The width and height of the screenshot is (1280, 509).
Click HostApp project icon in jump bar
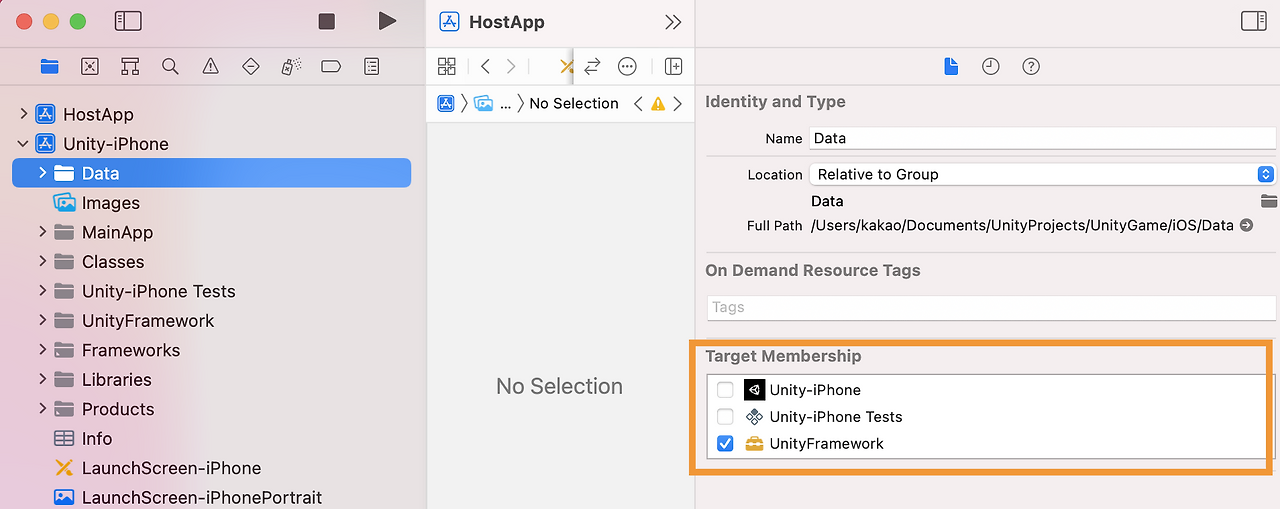(446, 103)
